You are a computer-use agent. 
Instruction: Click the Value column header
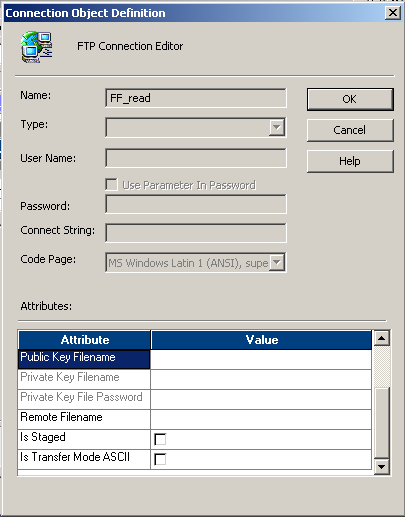tap(261, 340)
